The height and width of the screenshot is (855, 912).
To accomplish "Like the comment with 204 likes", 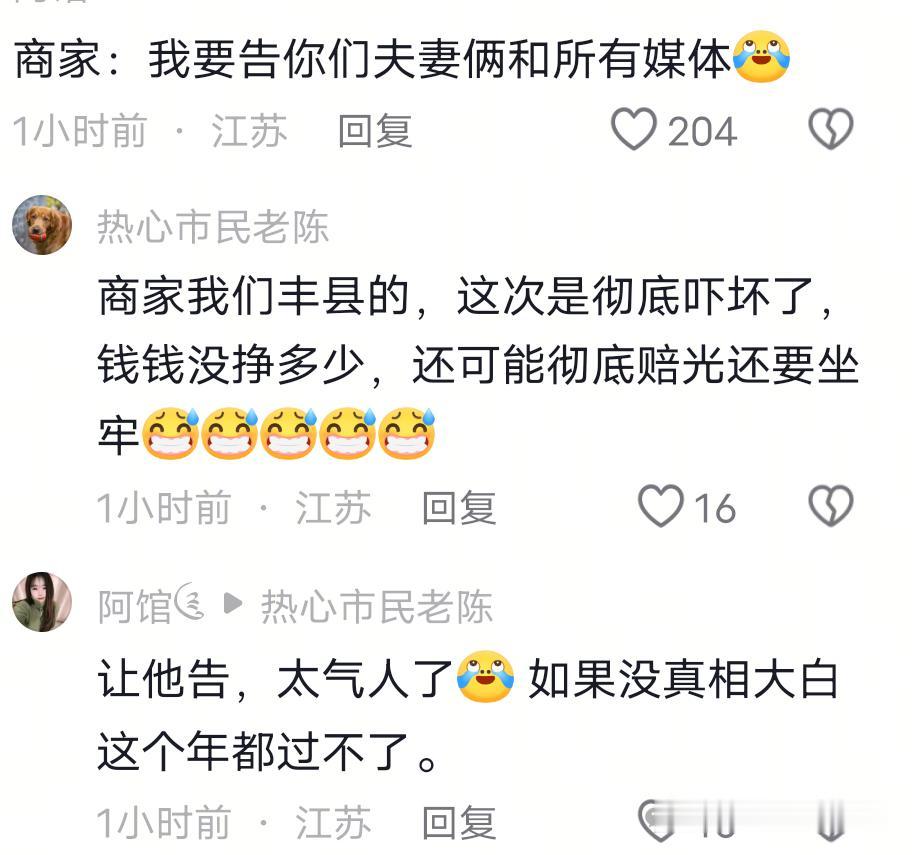I will 633,129.
